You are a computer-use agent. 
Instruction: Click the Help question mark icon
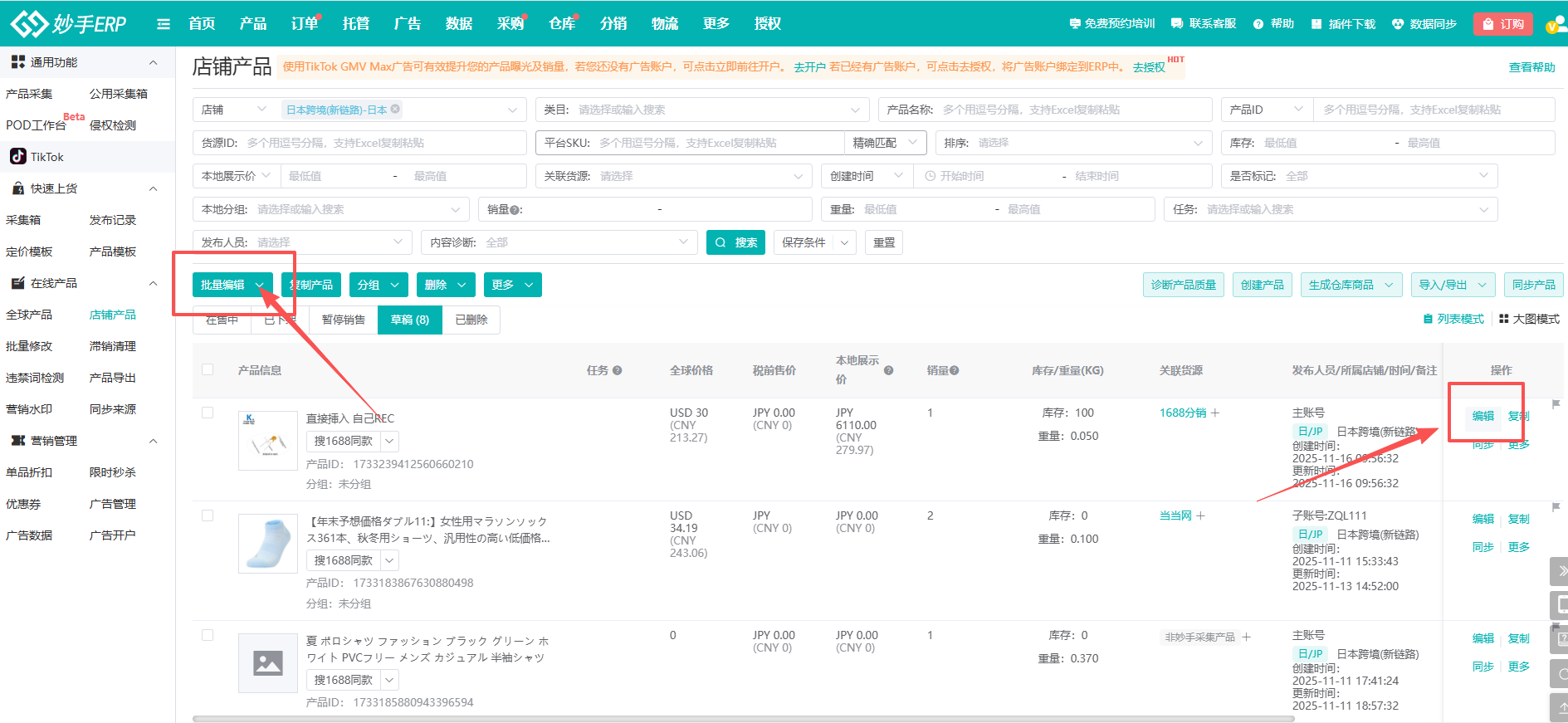point(1258,24)
